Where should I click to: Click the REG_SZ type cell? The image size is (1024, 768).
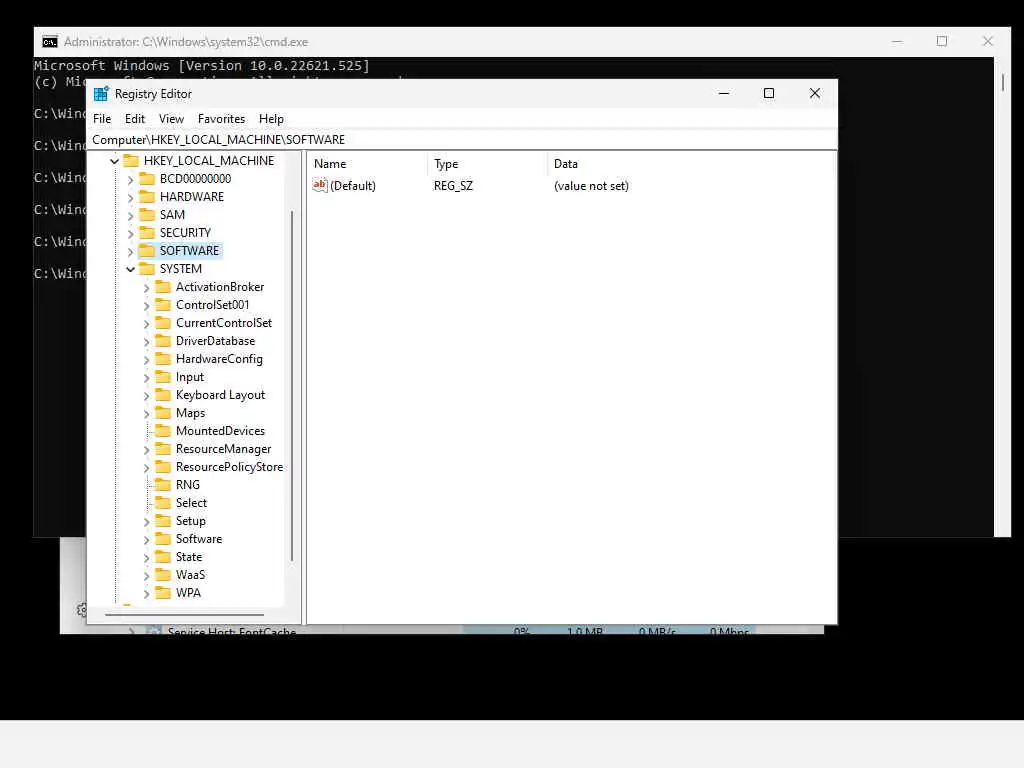click(x=453, y=185)
